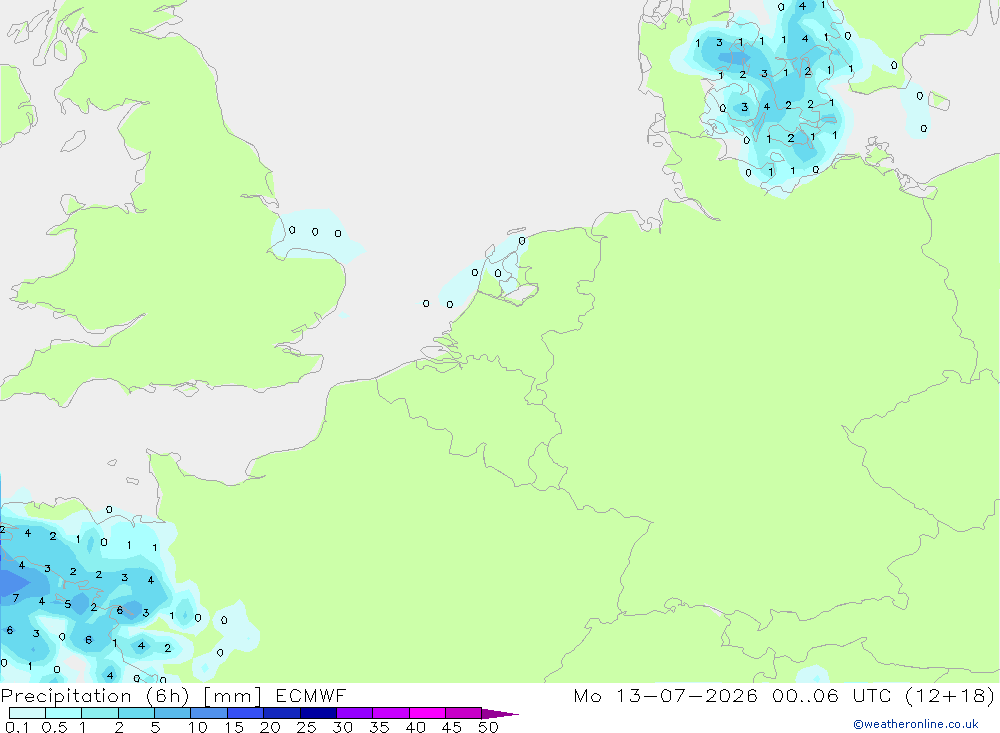The height and width of the screenshot is (733, 1000).
Task: Open the weatheronline.co.uk copyright link
Action: point(916,724)
